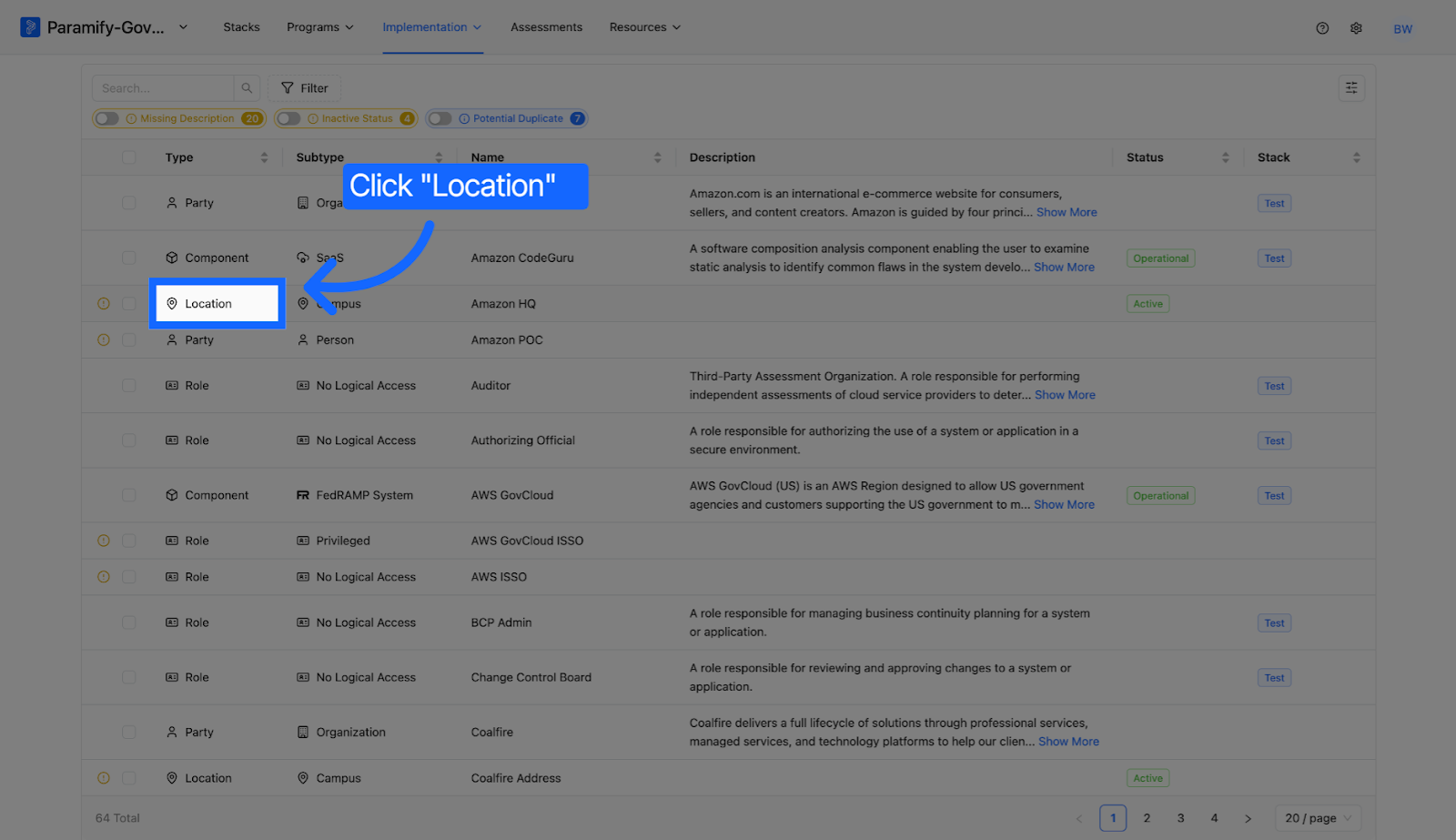
Task: Open the help question mark icon
Action: click(x=1322, y=28)
